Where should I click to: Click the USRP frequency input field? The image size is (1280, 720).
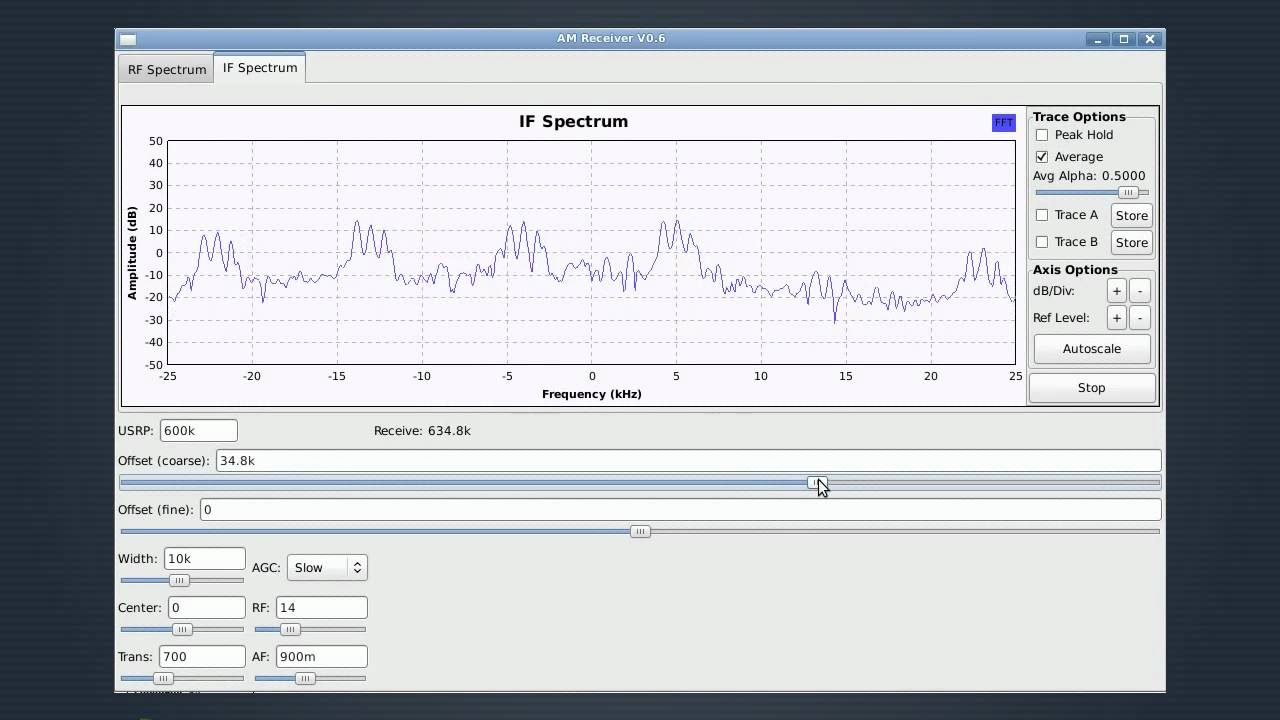tap(198, 431)
